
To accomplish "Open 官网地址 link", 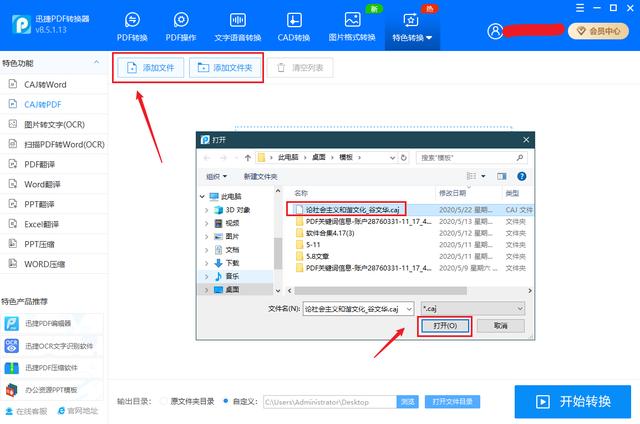I will [78, 411].
